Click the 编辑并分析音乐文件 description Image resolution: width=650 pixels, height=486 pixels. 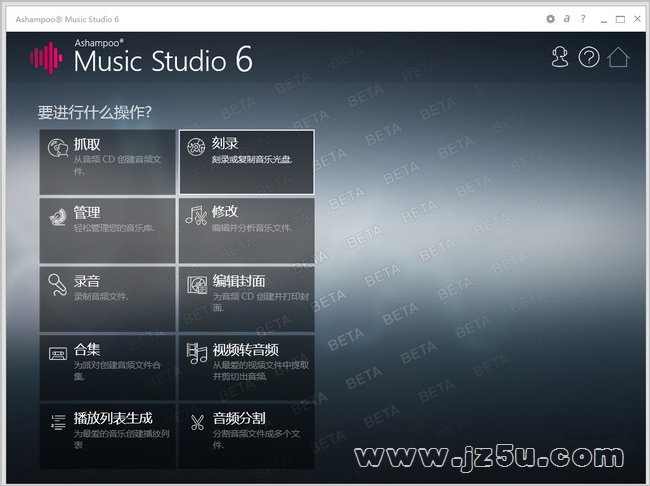252,228
